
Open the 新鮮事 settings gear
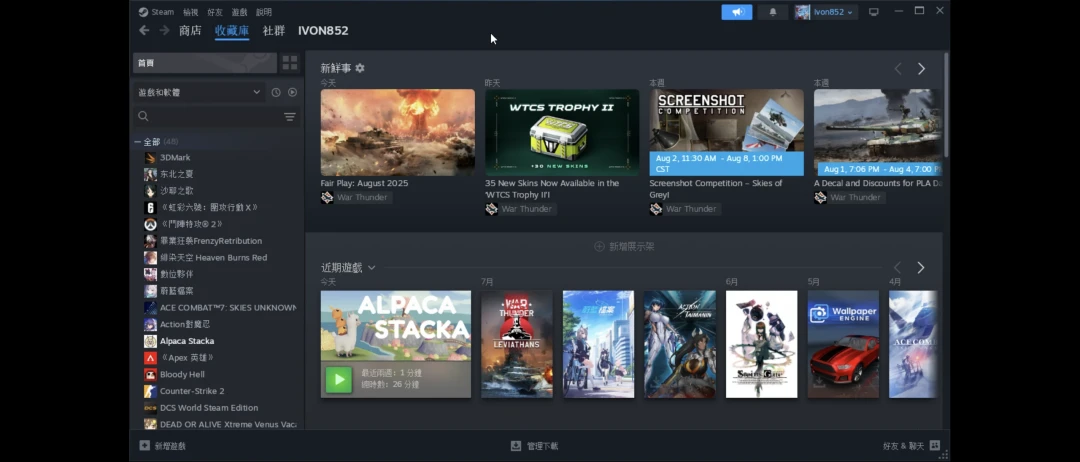click(x=360, y=68)
